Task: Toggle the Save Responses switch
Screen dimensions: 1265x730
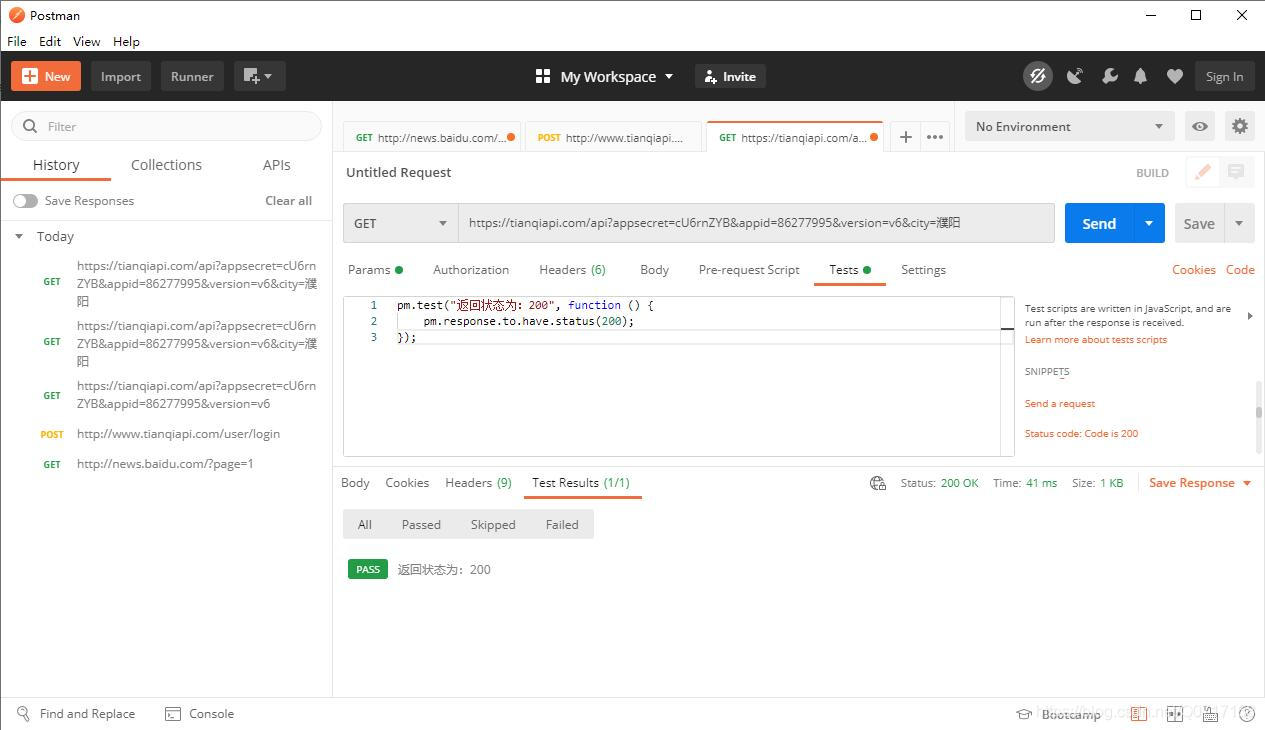Action: click(25, 201)
